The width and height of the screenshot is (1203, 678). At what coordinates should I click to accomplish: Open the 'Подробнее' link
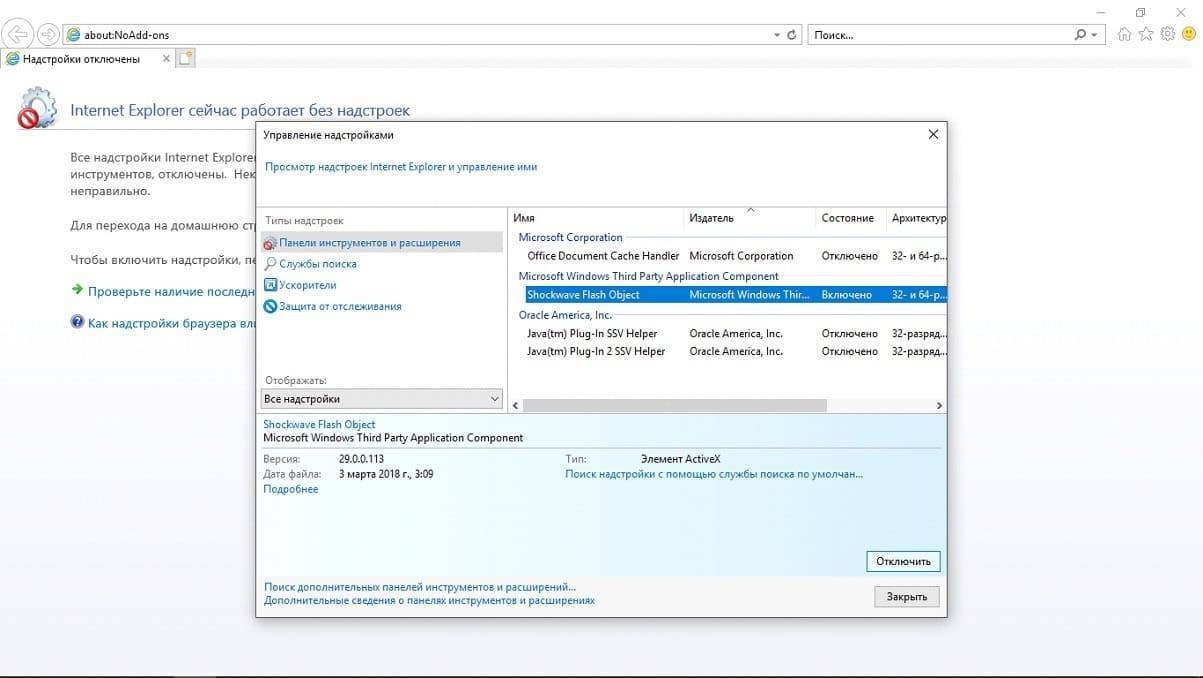(290, 489)
